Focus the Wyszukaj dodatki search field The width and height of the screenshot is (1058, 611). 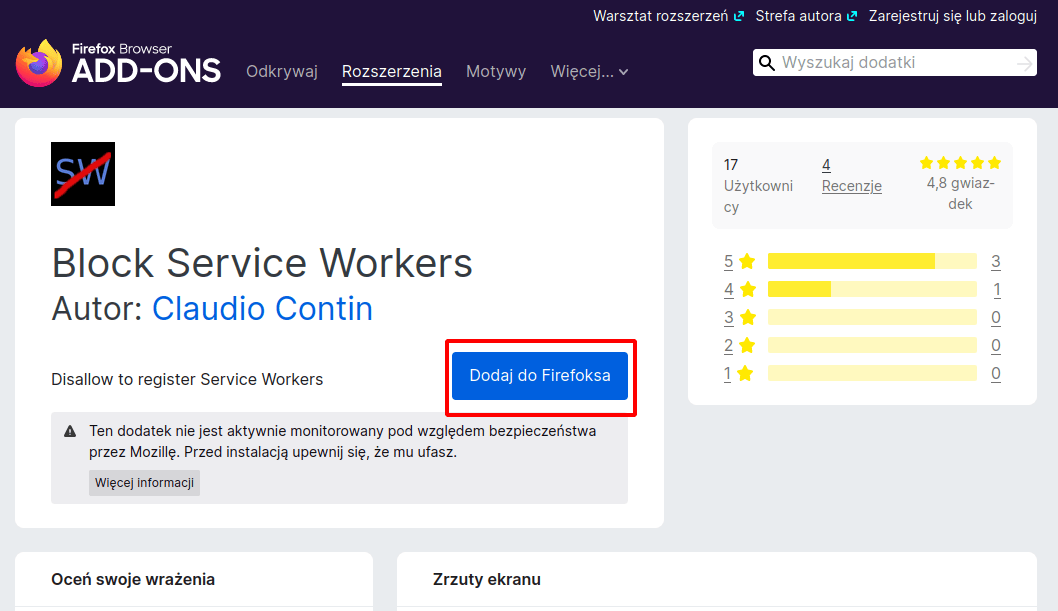click(x=895, y=63)
